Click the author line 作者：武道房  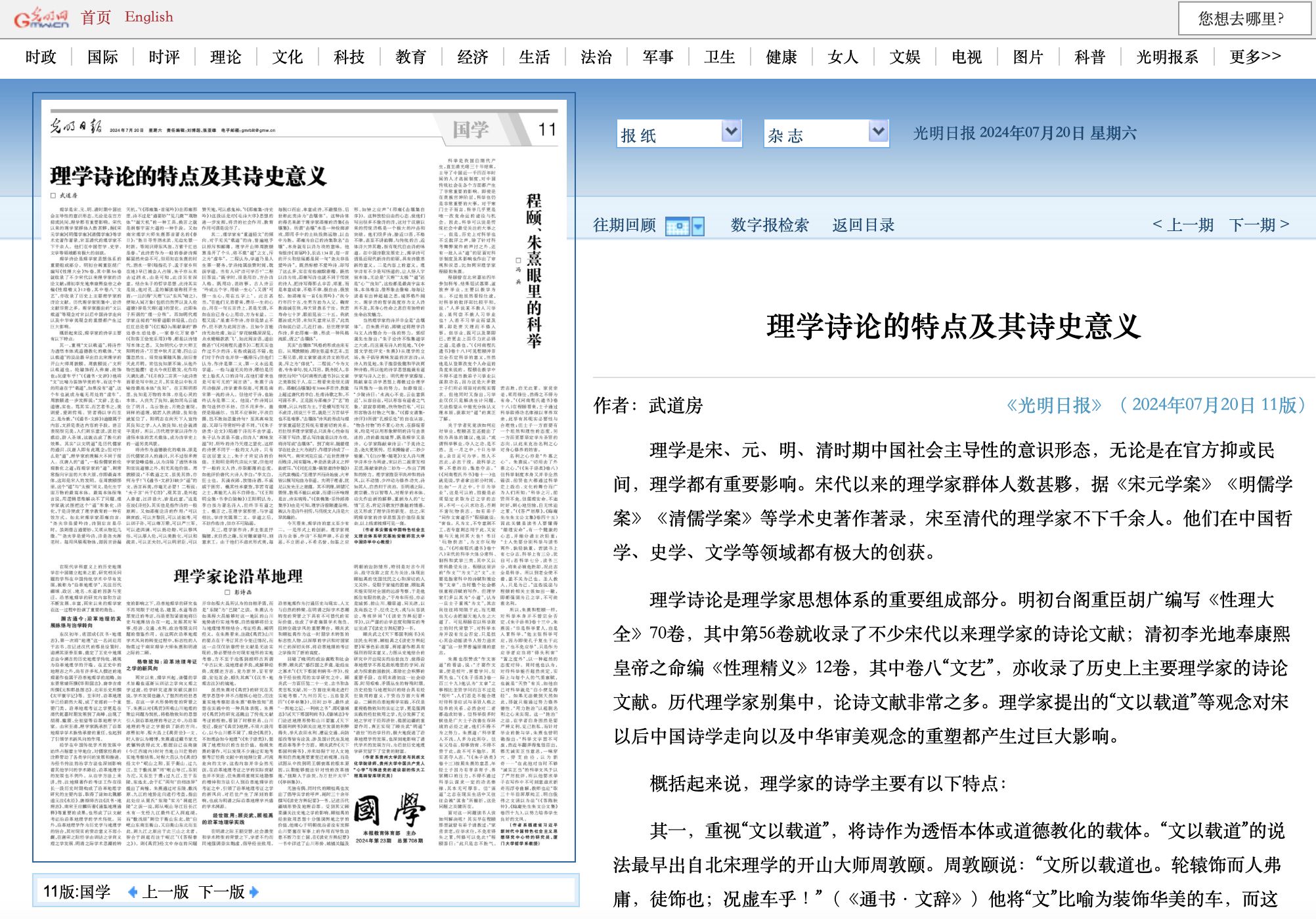[647, 406]
